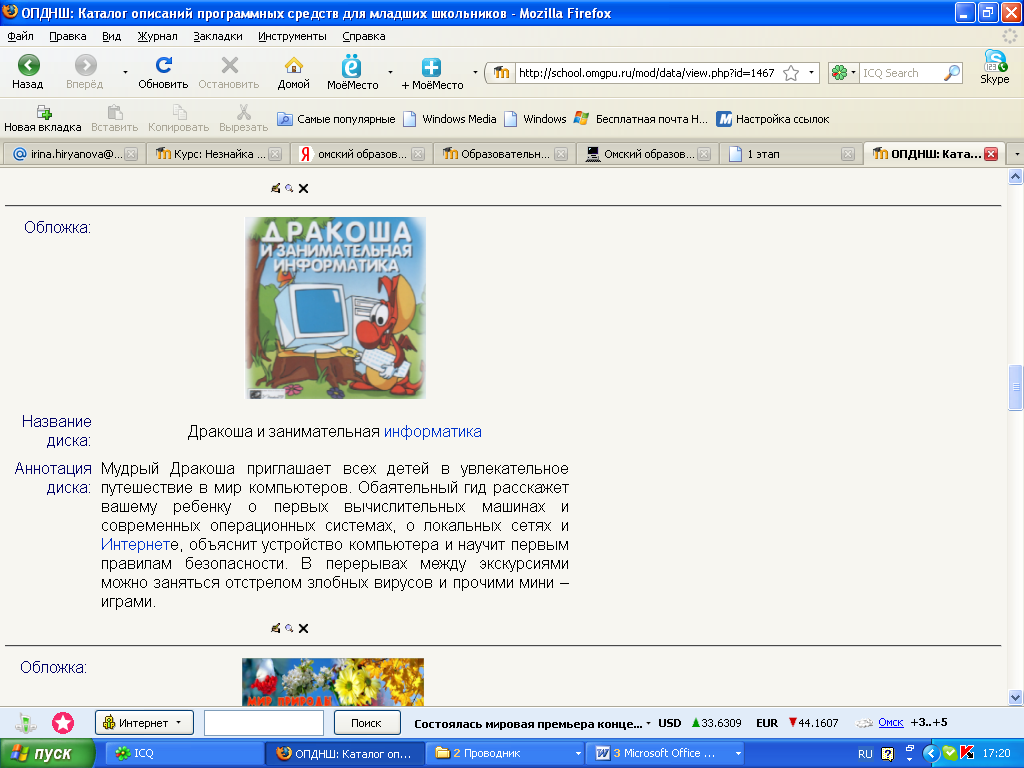Open the Инструменты menu
The image size is (1024, 768).
[293, 37]
